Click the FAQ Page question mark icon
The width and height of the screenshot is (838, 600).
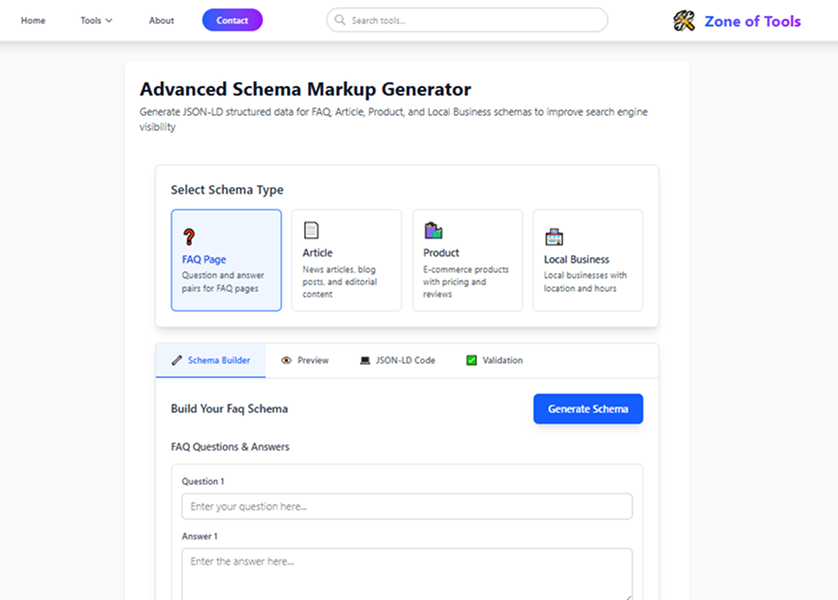(189, 237)
